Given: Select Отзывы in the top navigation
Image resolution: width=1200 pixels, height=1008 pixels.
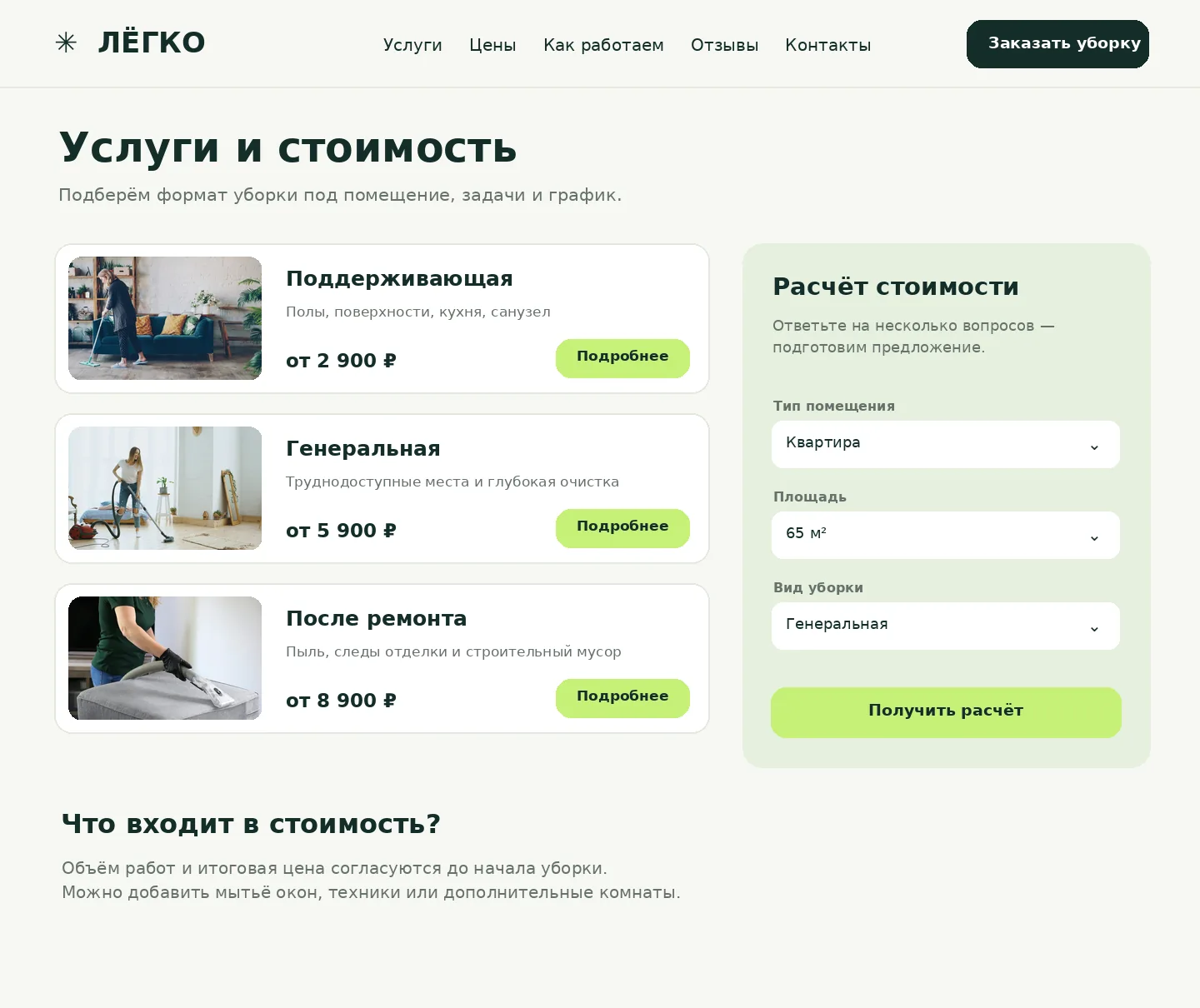Looking at the screenshot, I should (724, 45).
